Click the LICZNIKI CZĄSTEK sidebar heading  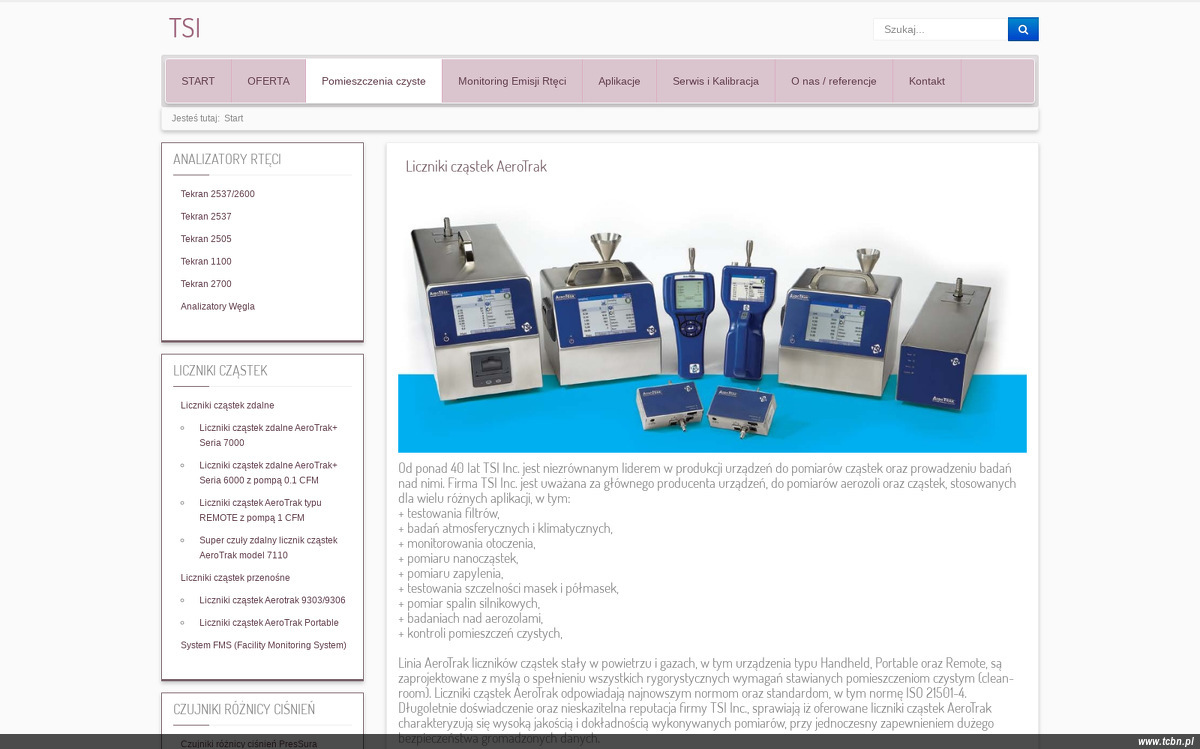pyautogui.click(x=220, y=370)
